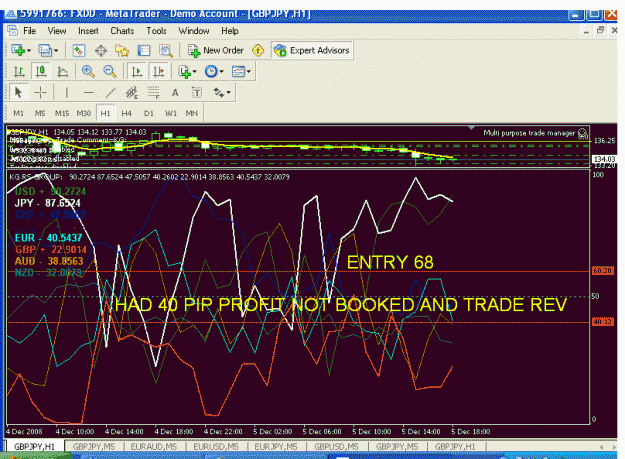
Task: Open the View menu
Action: (57, 31)
